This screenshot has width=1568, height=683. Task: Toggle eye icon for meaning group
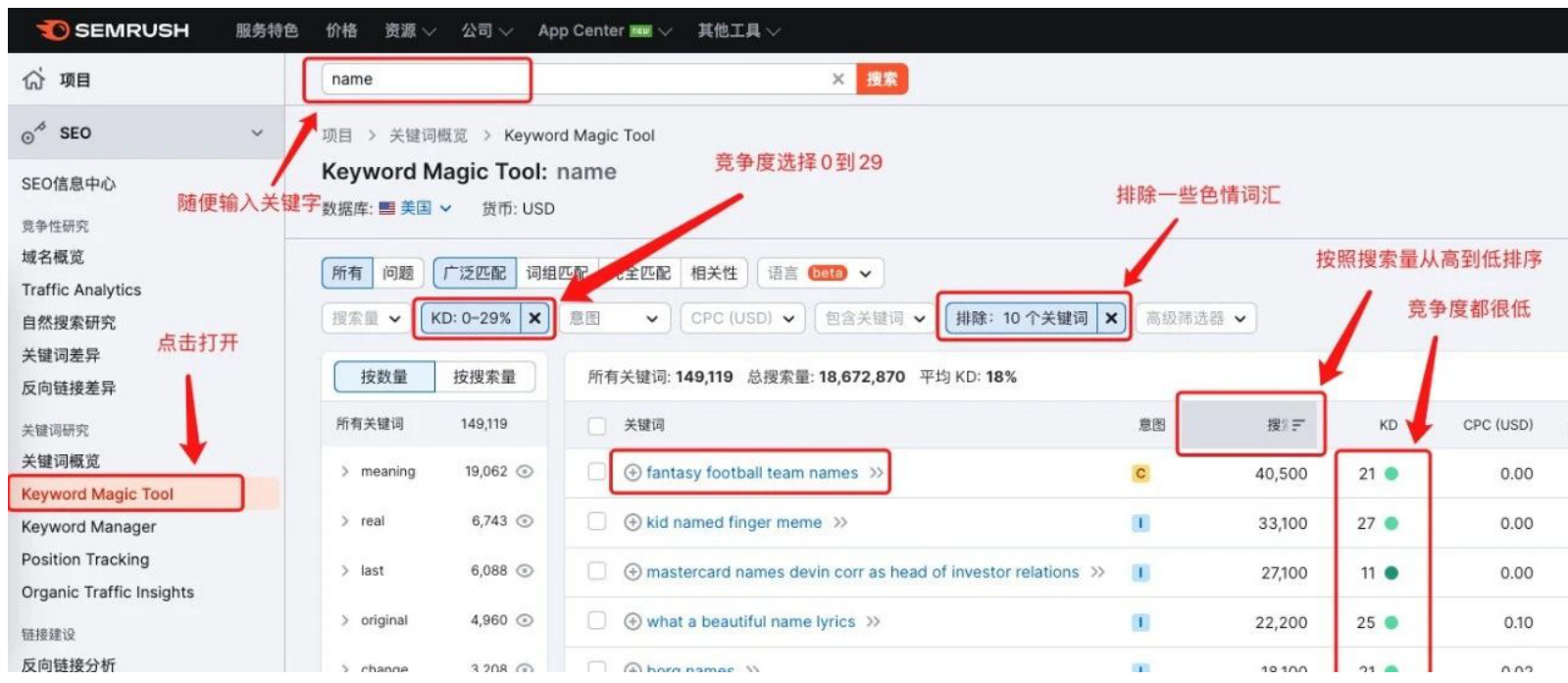525,471
